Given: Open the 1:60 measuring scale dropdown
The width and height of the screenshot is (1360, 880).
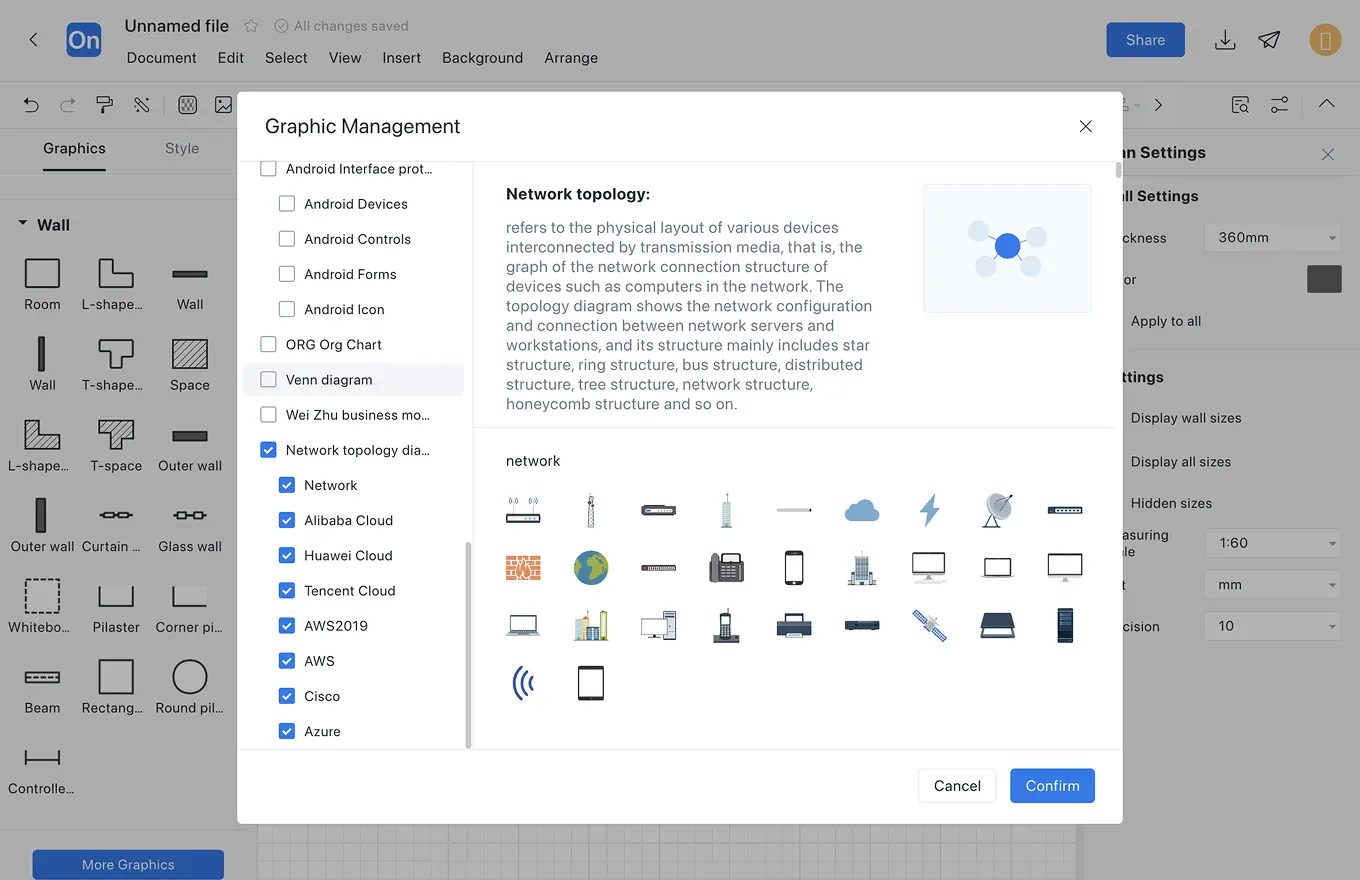Looking at the screenshot, I should (x=1271, y=543).
